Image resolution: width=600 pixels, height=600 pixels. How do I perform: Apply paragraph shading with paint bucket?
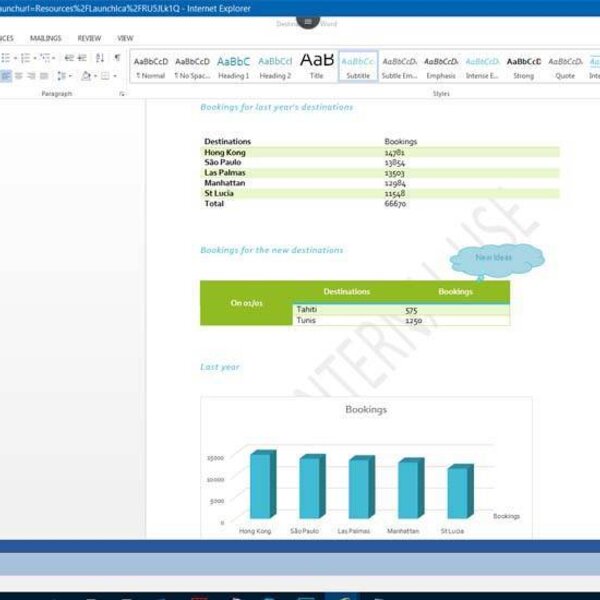tap(86, 76)
